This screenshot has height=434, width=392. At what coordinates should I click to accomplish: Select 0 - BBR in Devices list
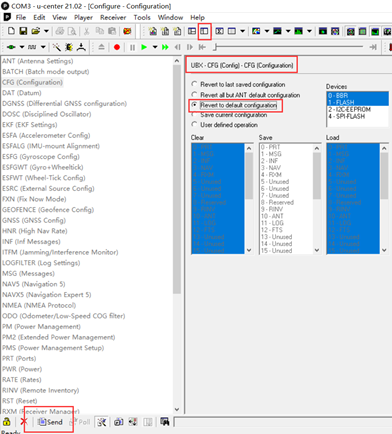(357, 95)
